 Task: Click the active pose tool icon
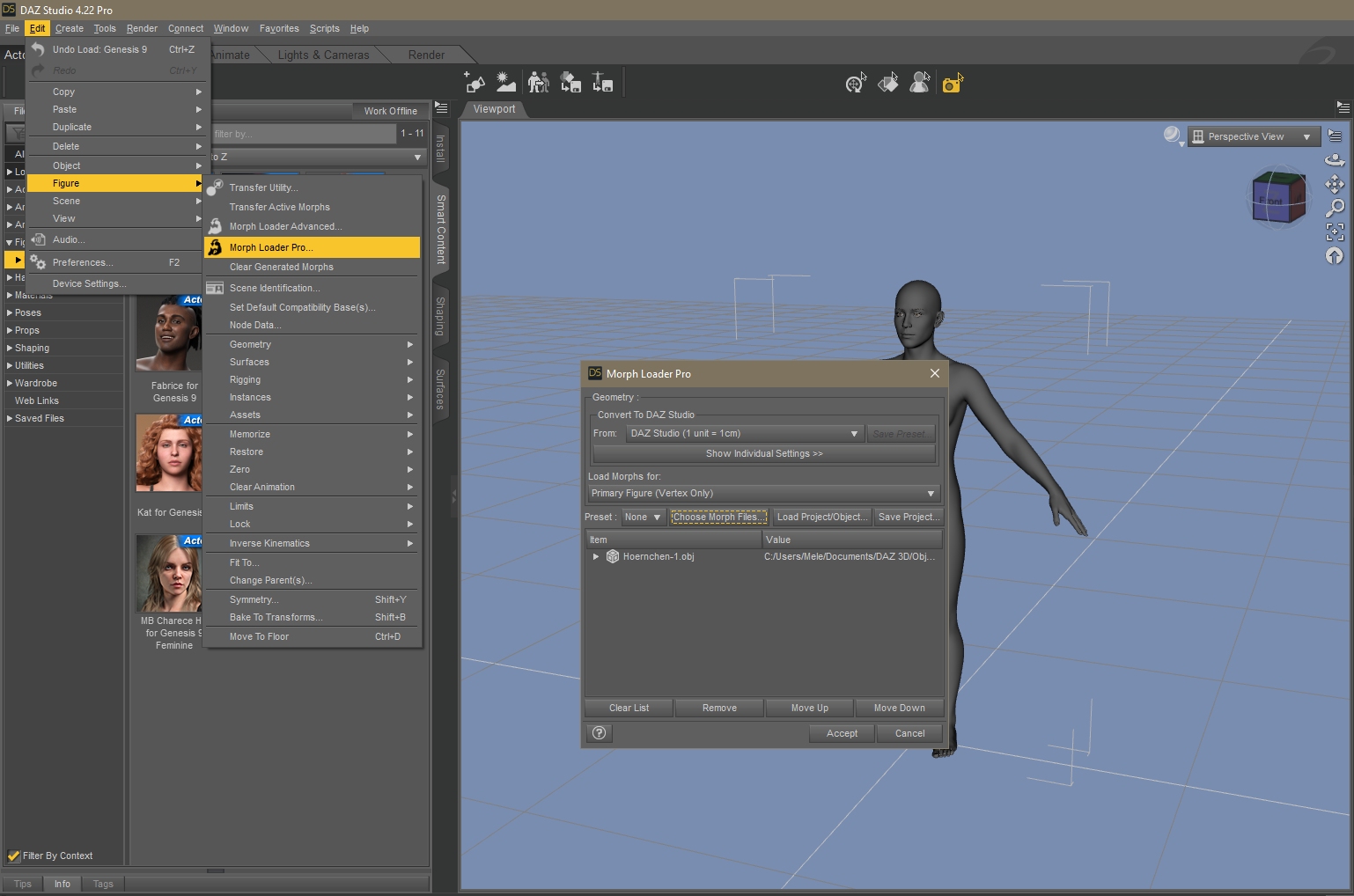(856, 83)
